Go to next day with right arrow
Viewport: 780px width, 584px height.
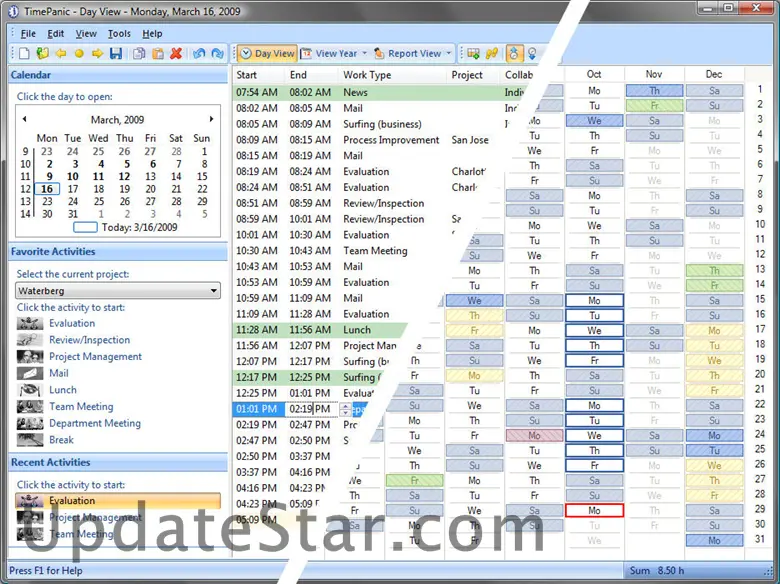point(98,53)
